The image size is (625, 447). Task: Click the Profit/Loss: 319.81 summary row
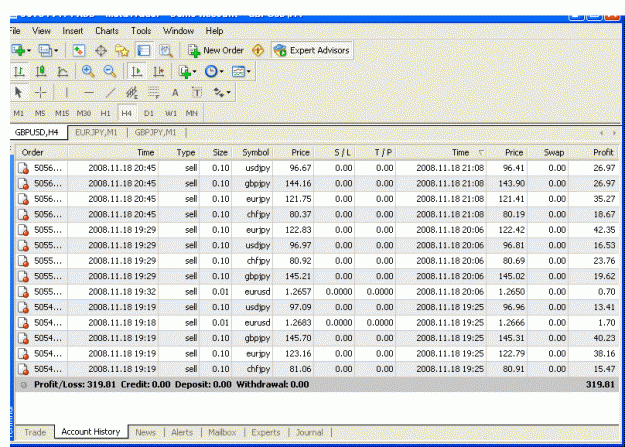point(318,384)
